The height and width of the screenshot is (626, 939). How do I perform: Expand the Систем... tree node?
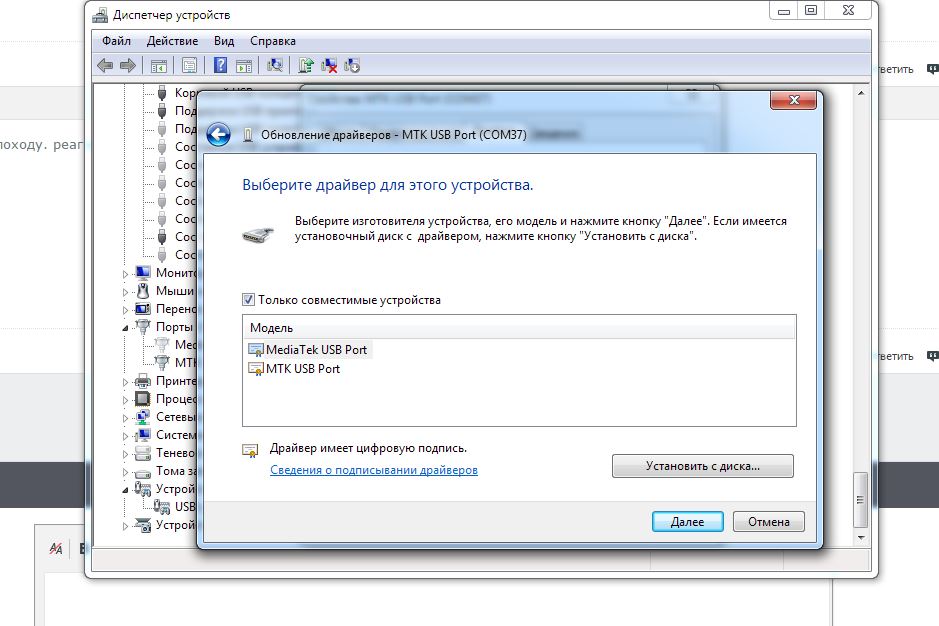126,436
